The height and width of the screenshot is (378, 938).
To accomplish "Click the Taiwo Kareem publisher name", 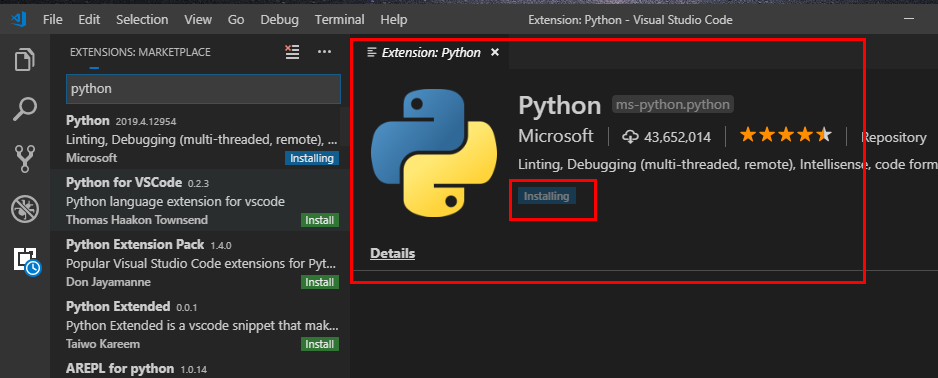I will [103, 344].
